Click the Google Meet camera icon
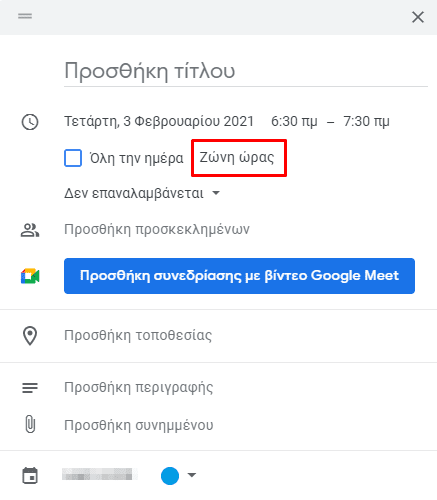The height and width of the screenshot is (500, 437). tap(30, 276)
